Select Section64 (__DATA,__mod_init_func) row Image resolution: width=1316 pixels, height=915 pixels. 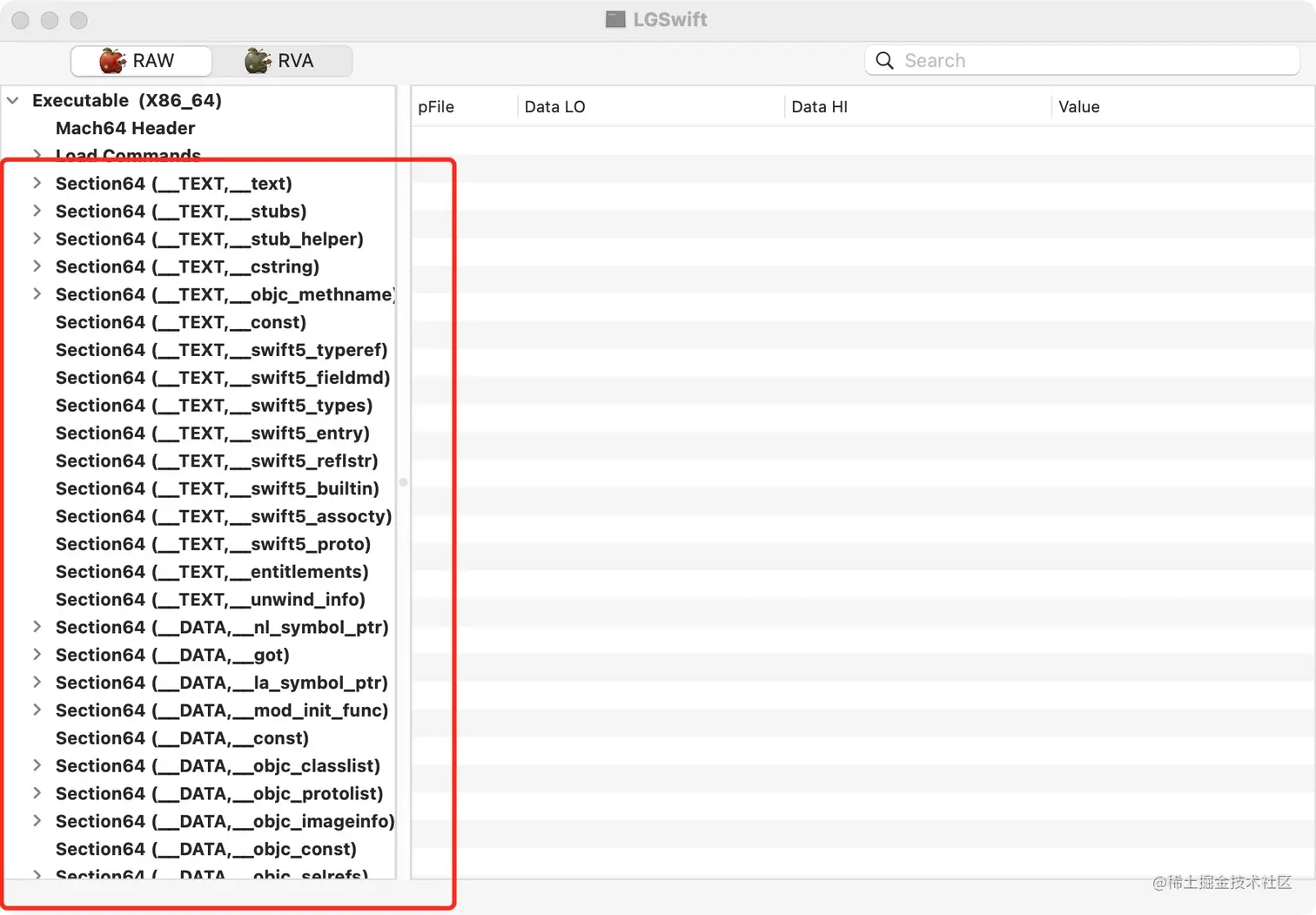click(199, 710)
